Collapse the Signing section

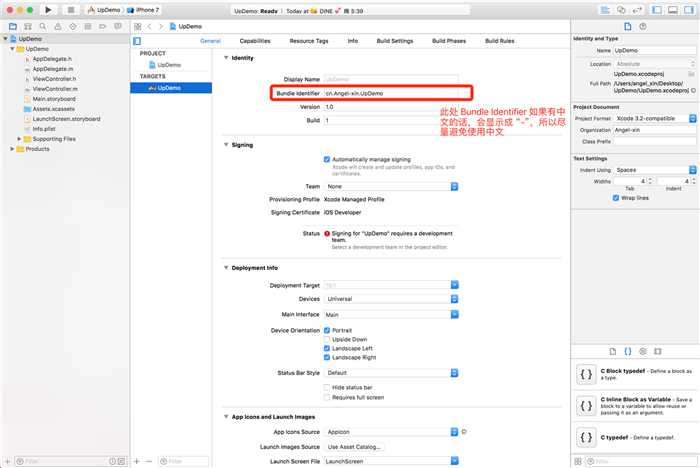(226, 145)
